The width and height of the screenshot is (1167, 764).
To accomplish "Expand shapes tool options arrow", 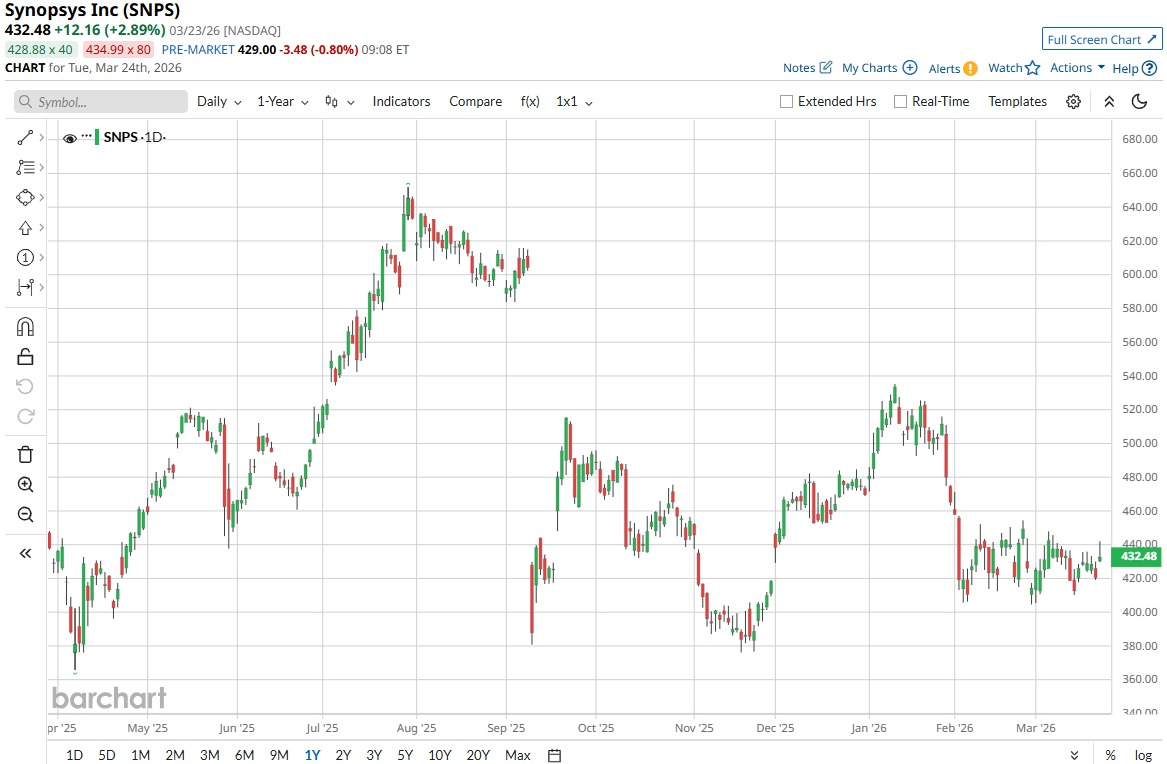I will 42,197.
